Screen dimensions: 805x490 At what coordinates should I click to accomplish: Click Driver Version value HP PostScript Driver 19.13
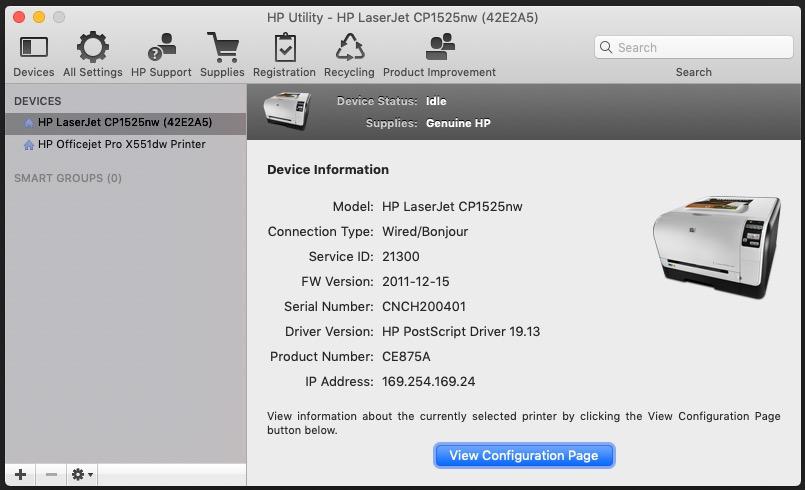tap(461, 331)
